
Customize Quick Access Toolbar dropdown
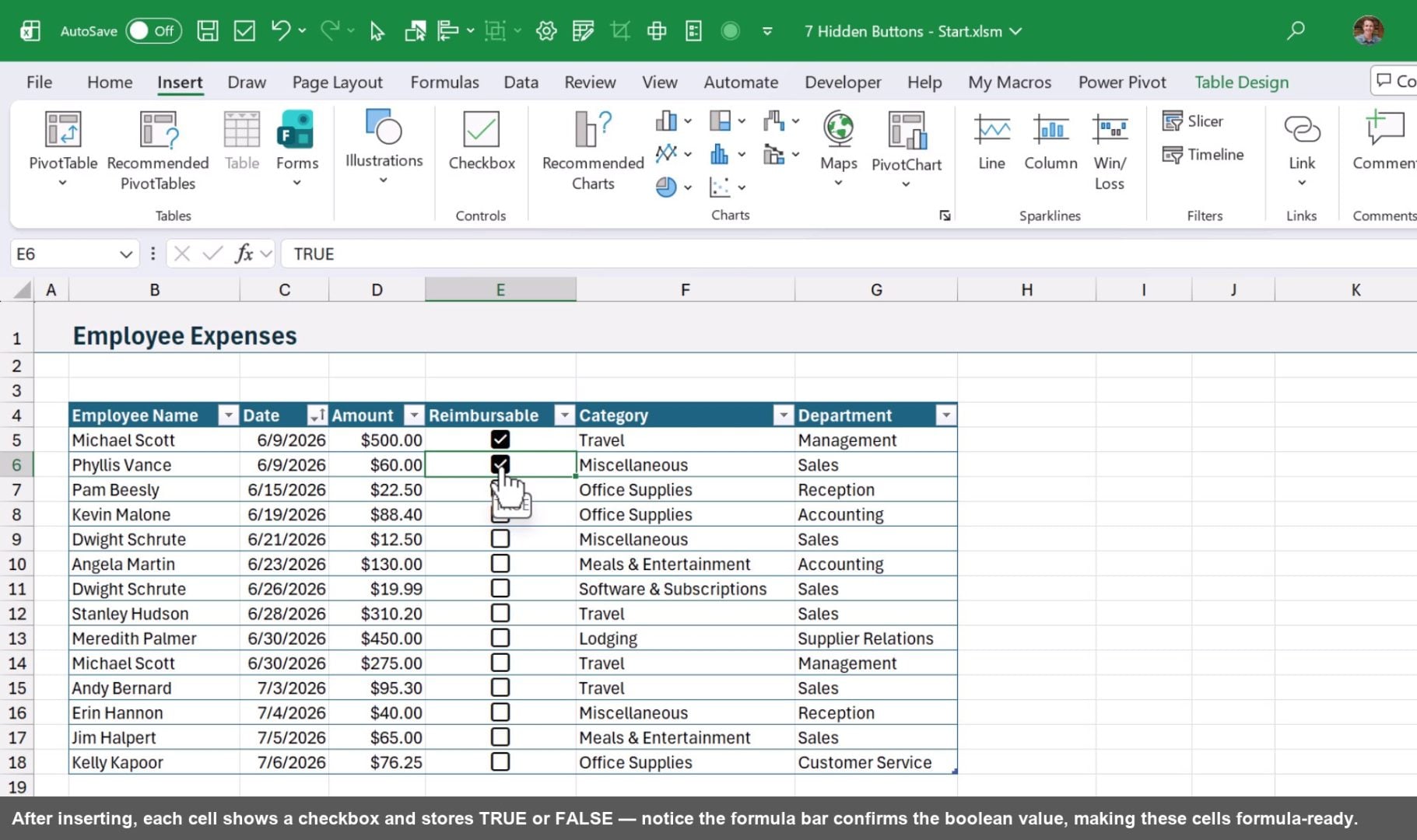coord(767,31)
